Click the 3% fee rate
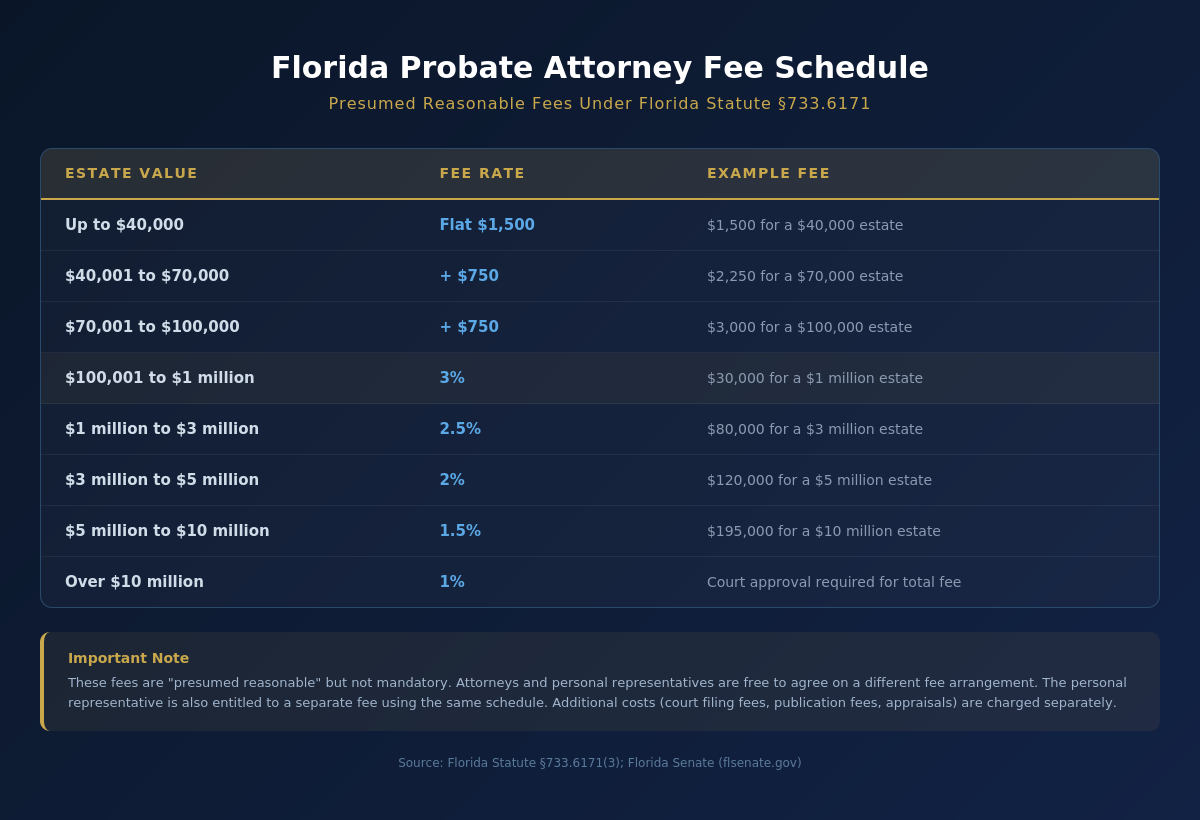Image resolution: width=1200 pixels, height=820 pixels. [x=452, y=378]
